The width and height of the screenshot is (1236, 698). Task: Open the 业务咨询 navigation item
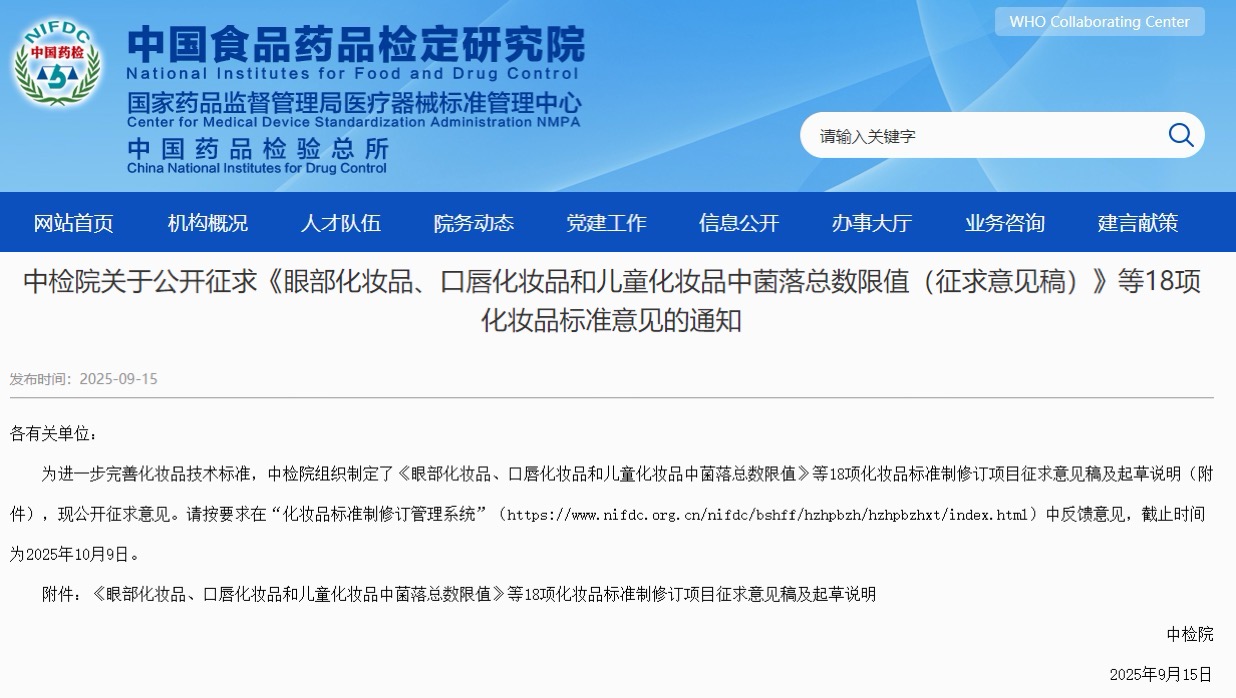(1004, 223)
